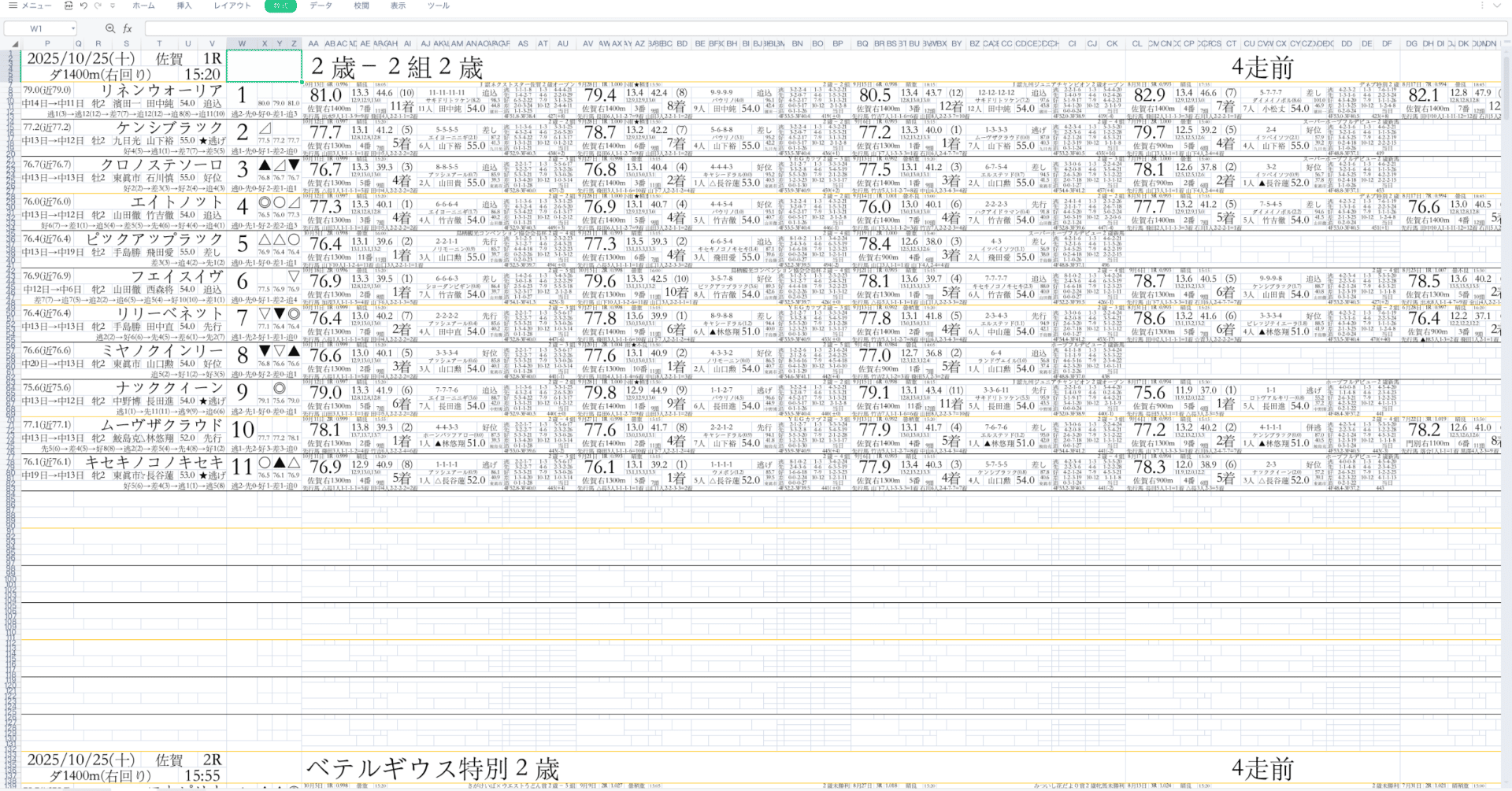
Task: Select the レイアウト tab
Action: tap(232, 6)
